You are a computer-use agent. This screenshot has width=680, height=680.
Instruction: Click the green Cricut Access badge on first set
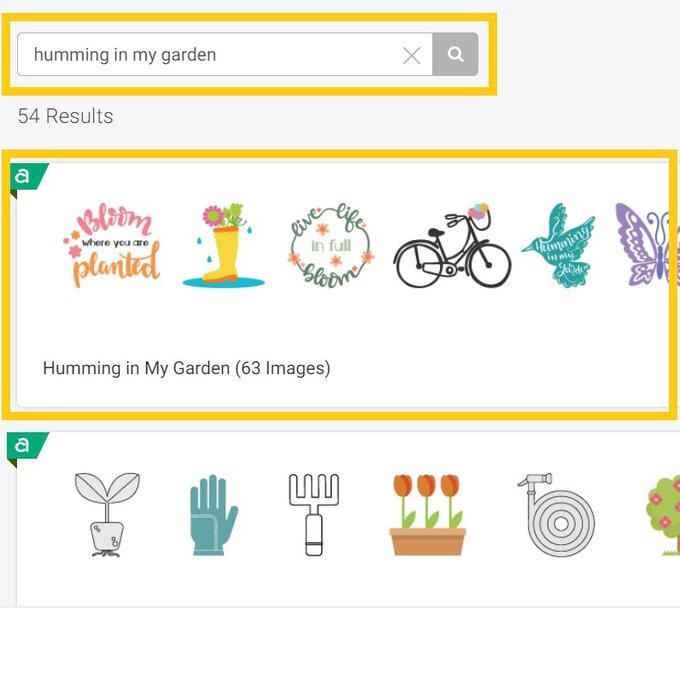pyautogui.click(x=24, y=176)
